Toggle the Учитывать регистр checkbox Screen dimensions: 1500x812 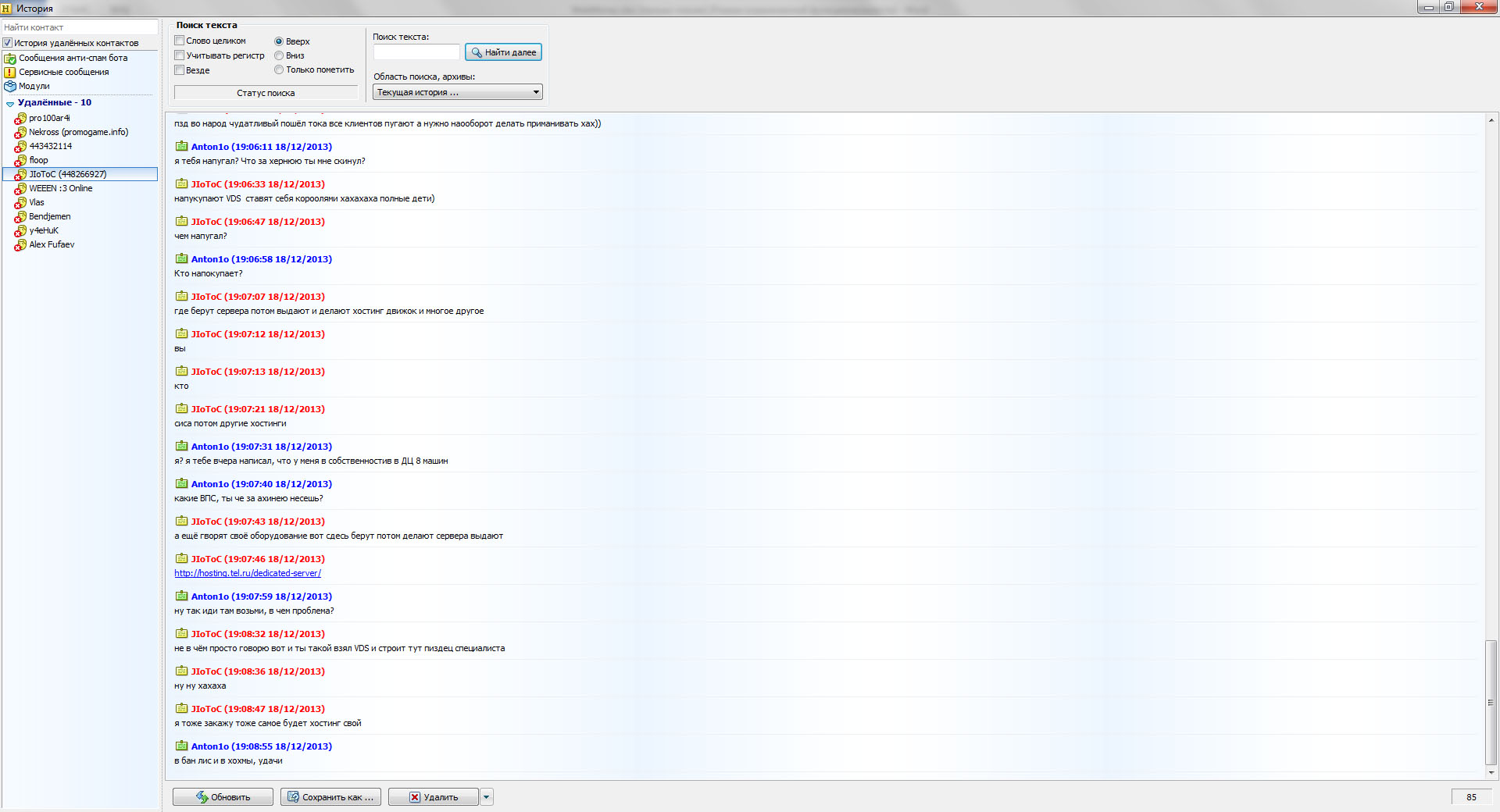click(x=179, y=55)
